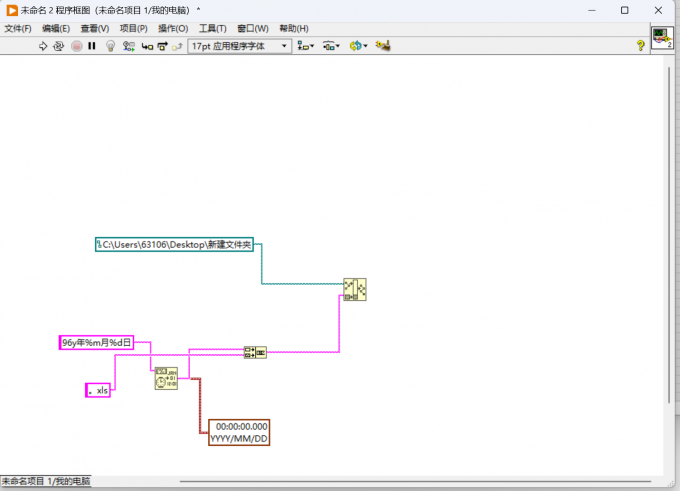Click the vertical scrollbar of the diagram
Image resolution: width=680 pixels, height=491 pixels.
(x=670, y=234)
